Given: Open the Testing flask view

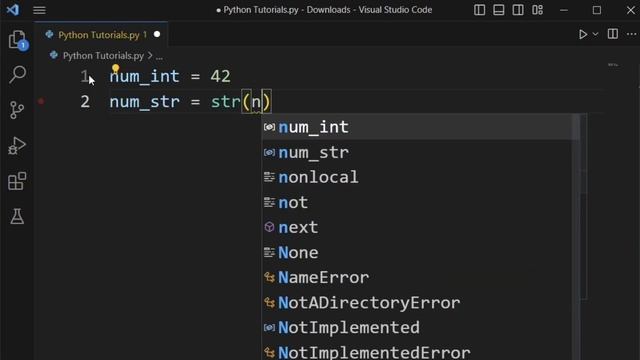Looking at the screenshot, I should [17, 216].
